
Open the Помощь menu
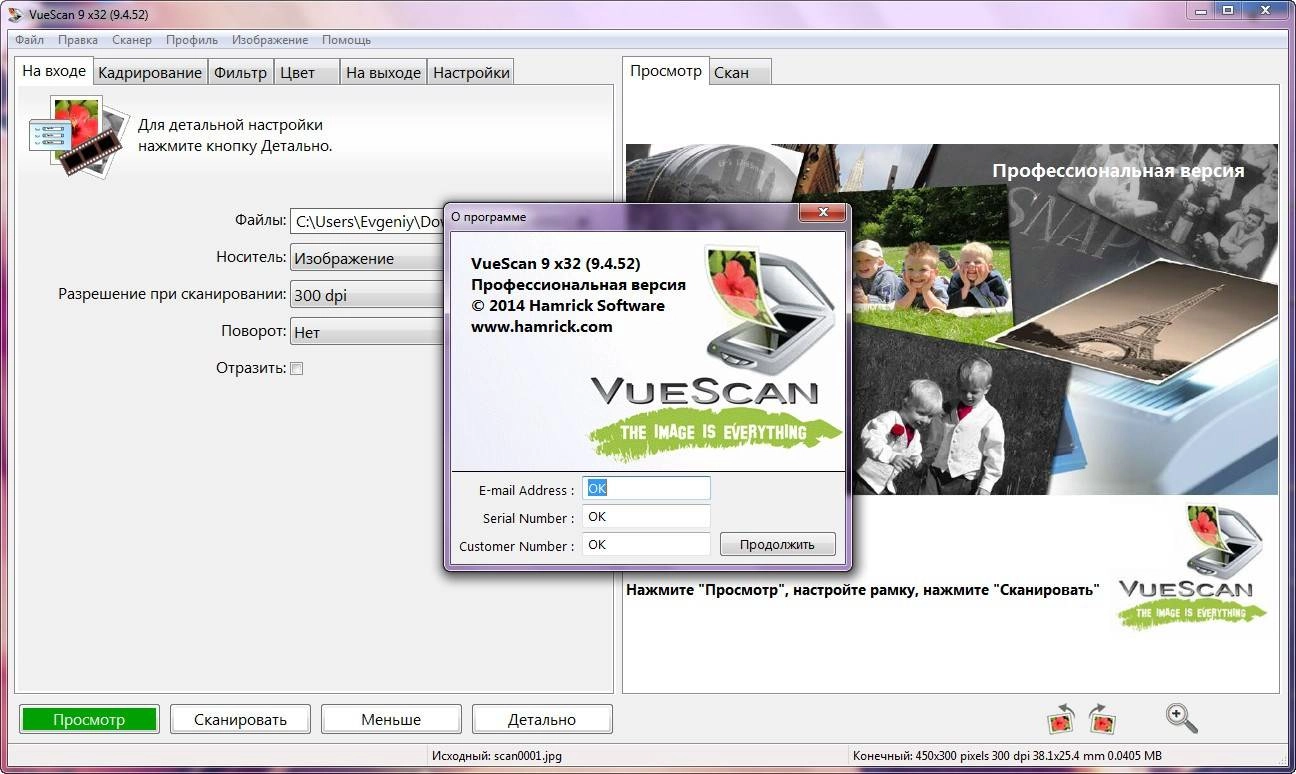tap(346, 40)
